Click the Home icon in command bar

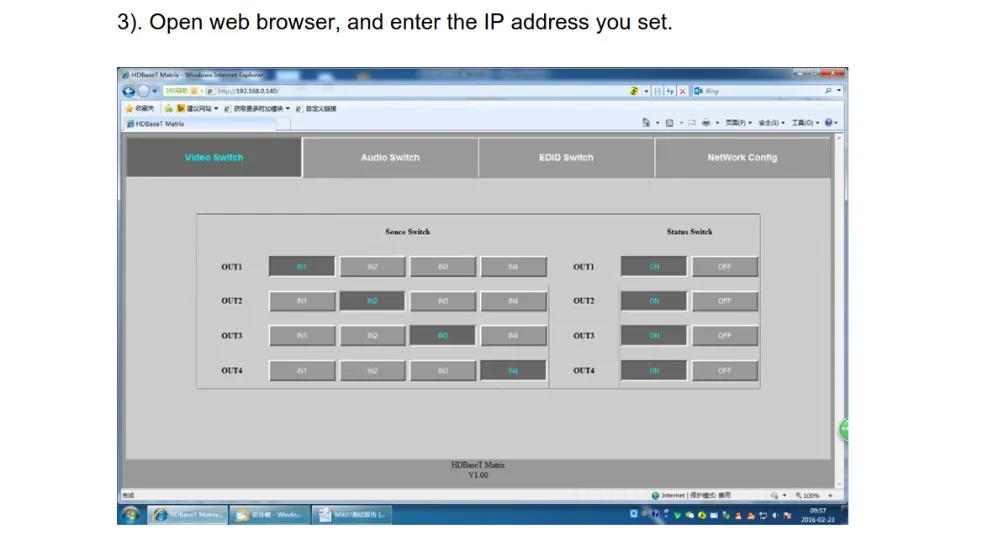tap(646, 122)
